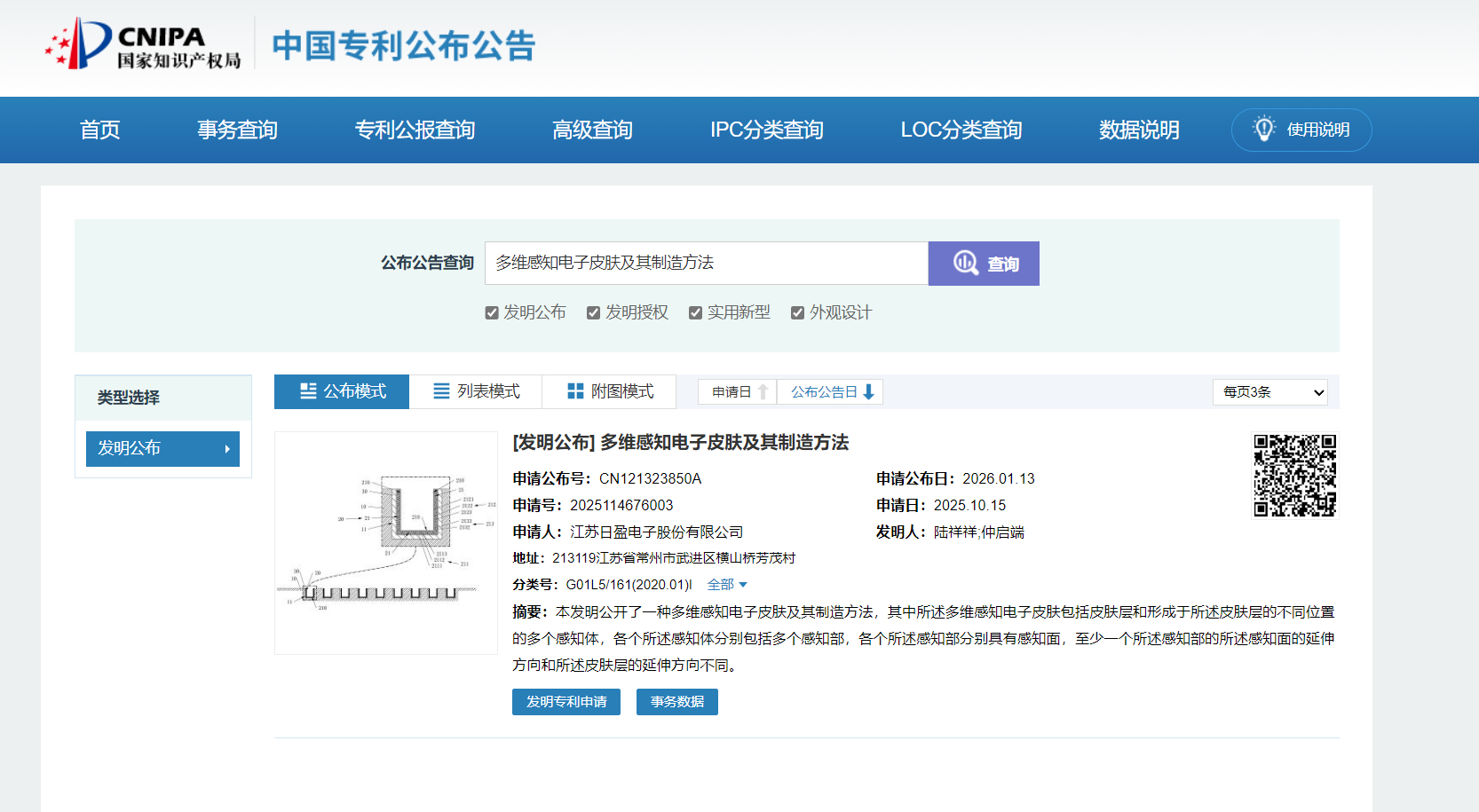
Task: Click the 摘要 abstract paragraph
Action: click(x=923, y=638)
